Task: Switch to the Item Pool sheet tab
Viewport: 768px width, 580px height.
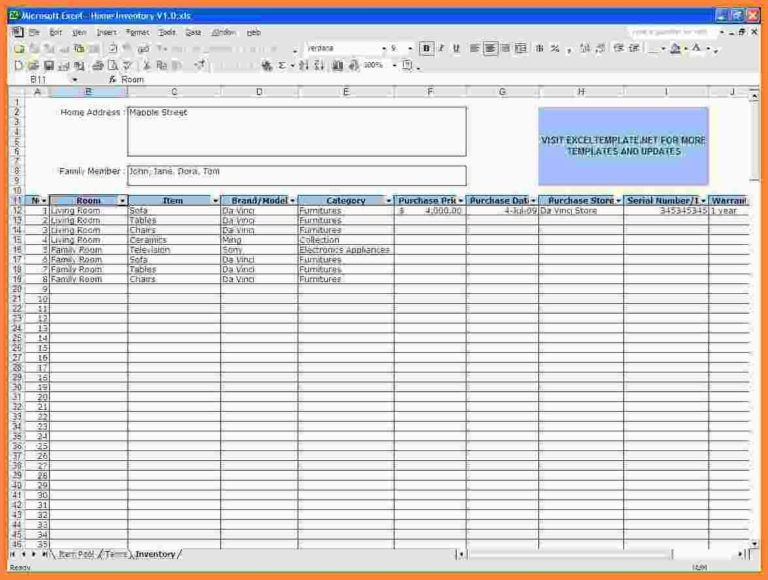Action: [76, 555]
